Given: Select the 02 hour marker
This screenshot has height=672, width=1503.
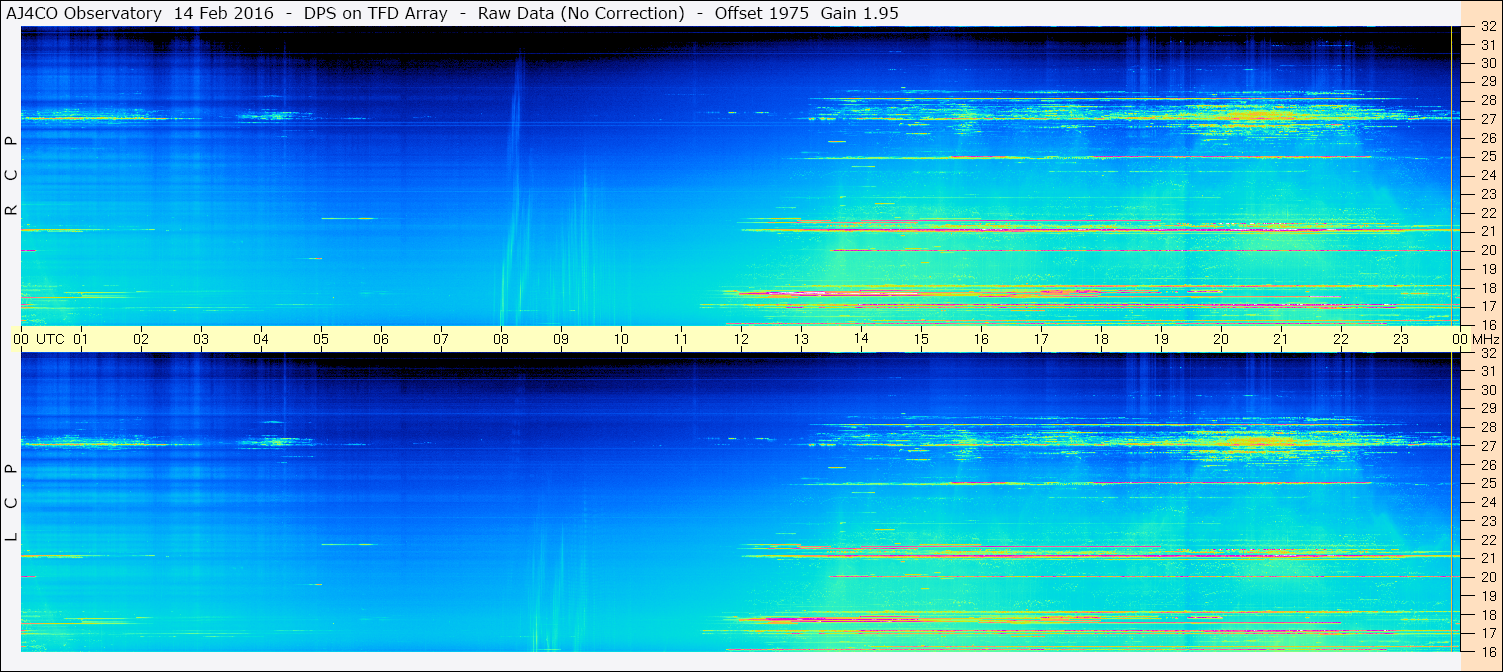Looking at the screenshot, I should pos(141,339).
